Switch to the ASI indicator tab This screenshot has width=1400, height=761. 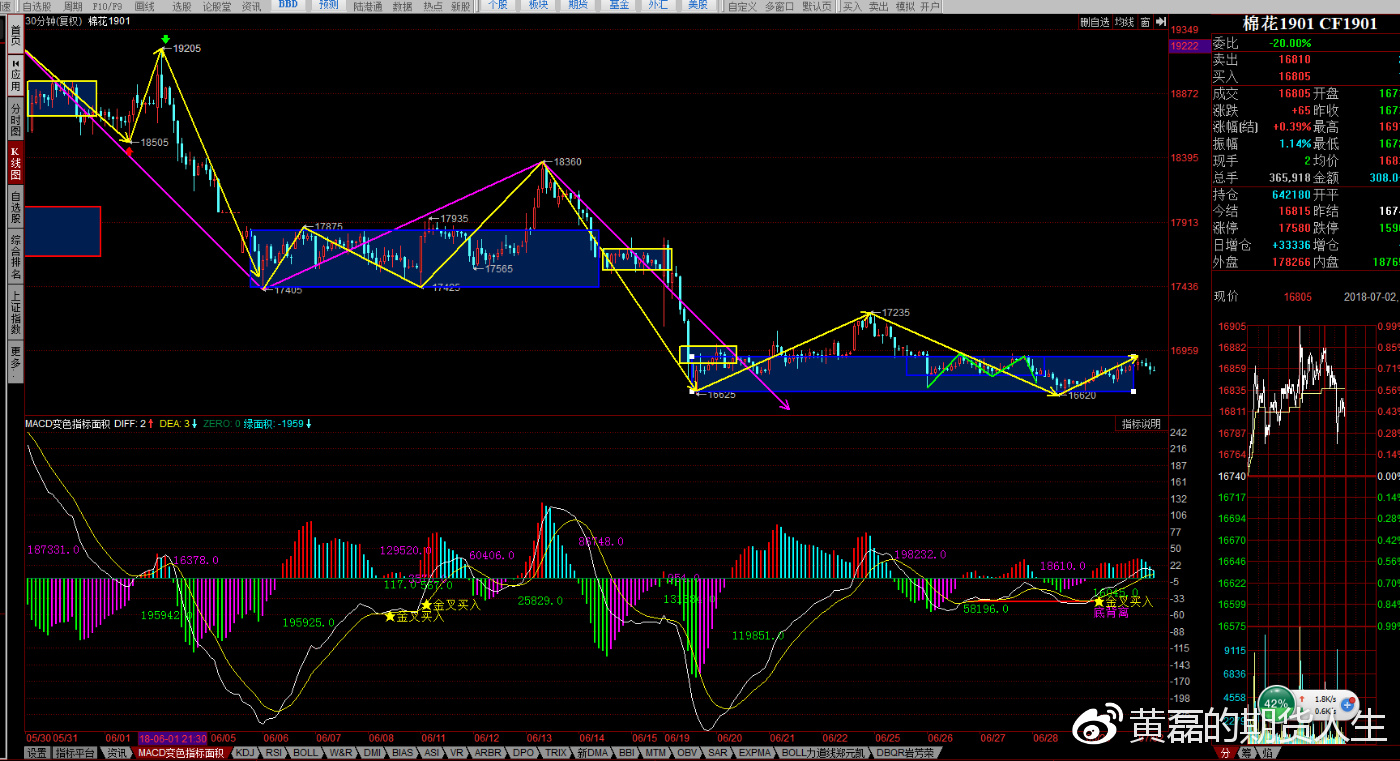[x=432, y=753]
